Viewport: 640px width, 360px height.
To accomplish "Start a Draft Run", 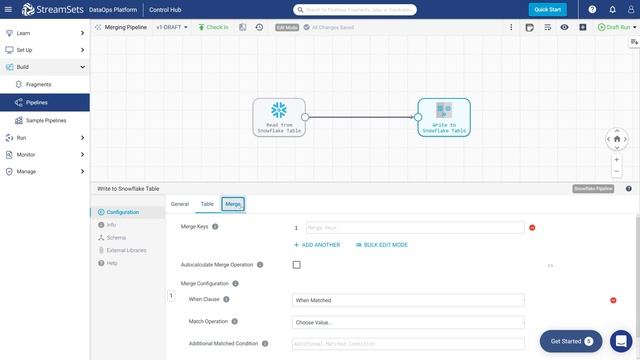I will click(614, 27).
